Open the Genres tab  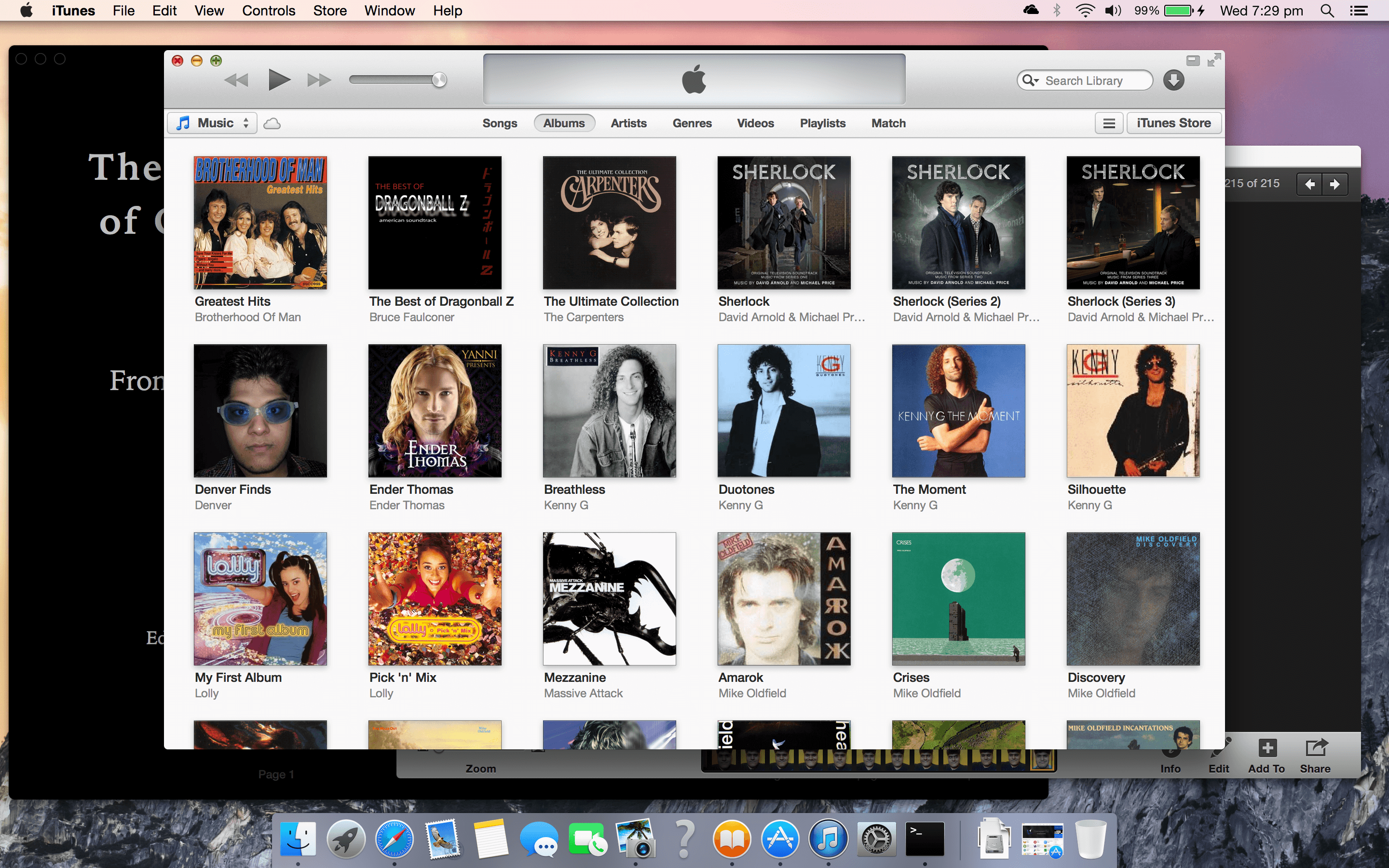[x=692, y=123]
